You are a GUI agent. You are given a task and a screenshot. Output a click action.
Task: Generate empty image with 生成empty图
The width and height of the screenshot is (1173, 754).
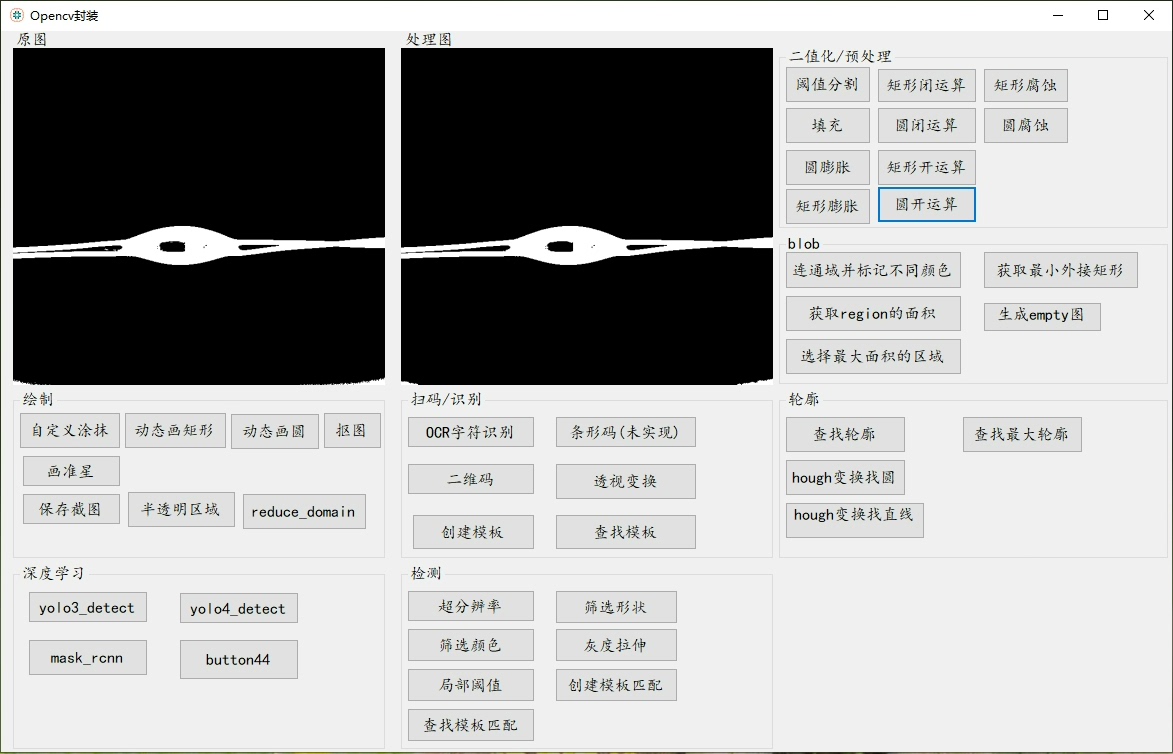(x=1041, y=316)
